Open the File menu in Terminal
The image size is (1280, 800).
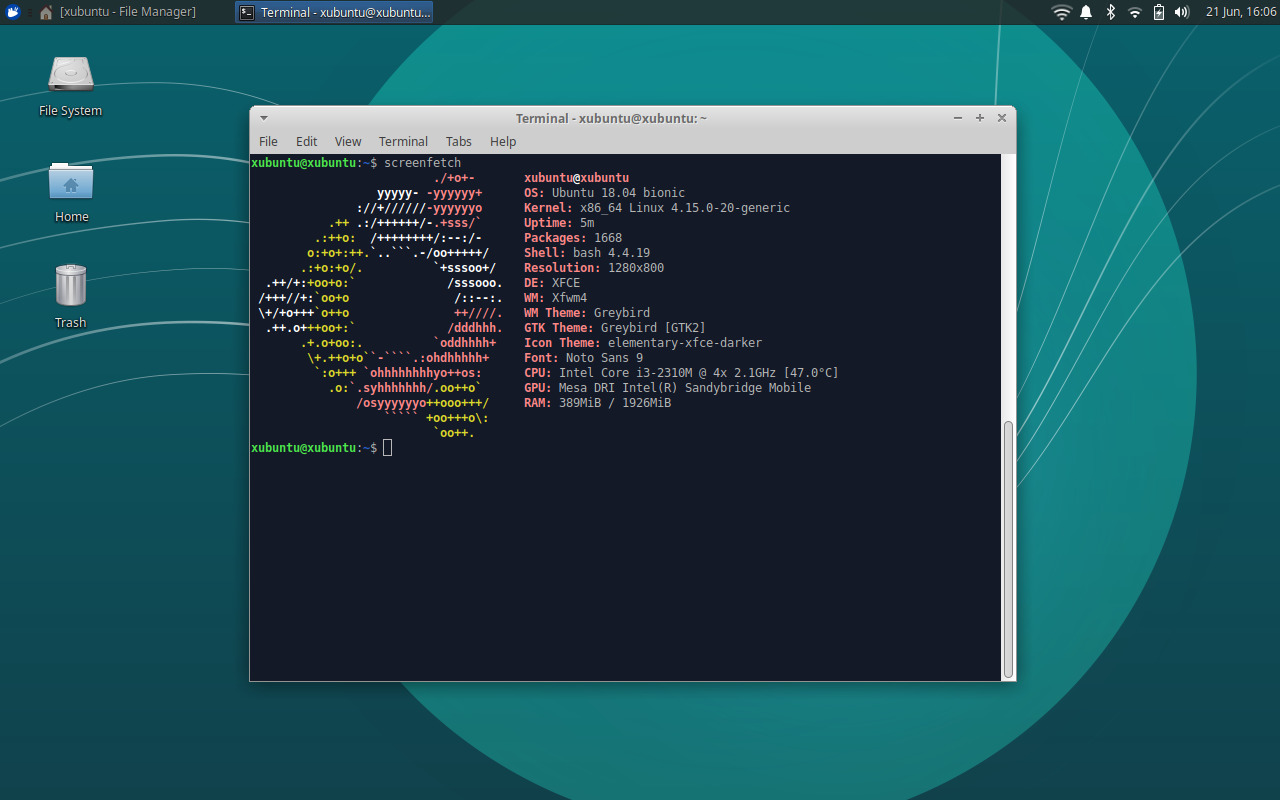pyautogui.click(x=267, y=141)
